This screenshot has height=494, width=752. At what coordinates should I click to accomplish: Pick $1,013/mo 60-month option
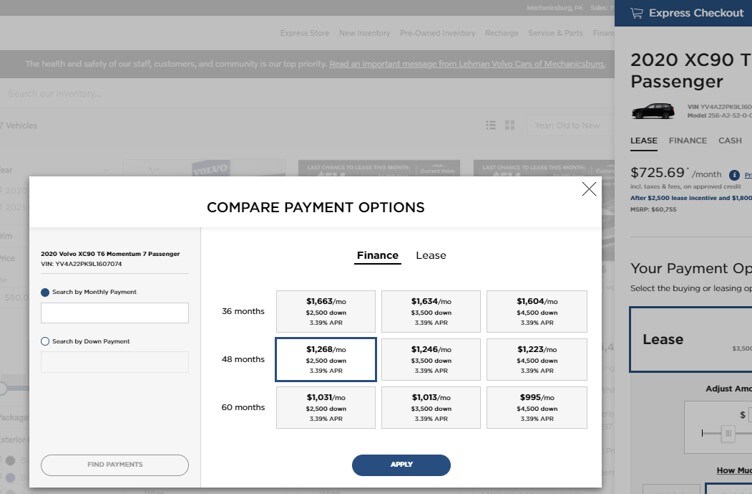[431, 407]
